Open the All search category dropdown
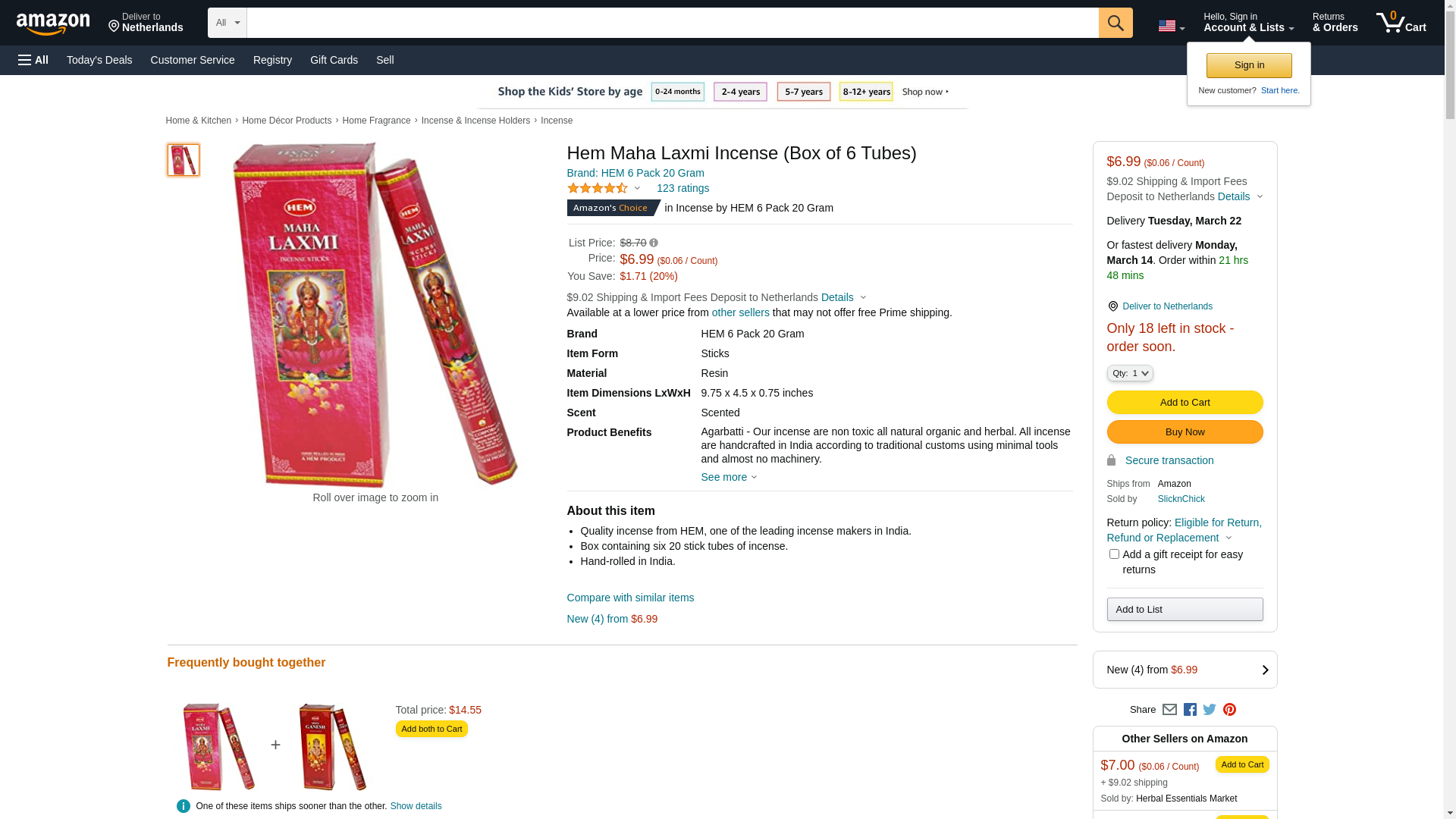Image resolution: width=1456 pixels, height=819 pixels. point(227,23)
